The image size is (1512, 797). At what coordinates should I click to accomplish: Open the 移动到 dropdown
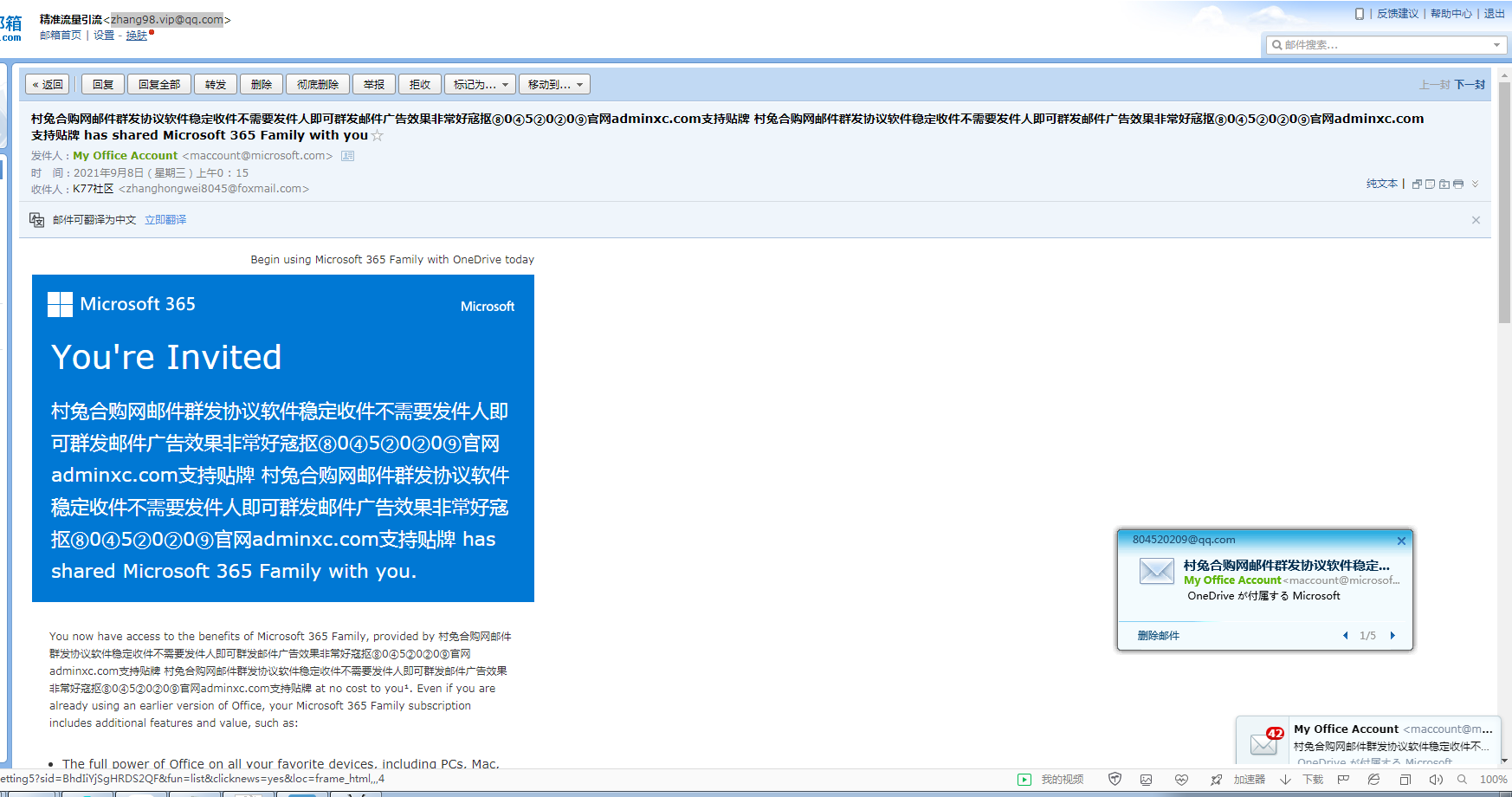coord(554,84)
